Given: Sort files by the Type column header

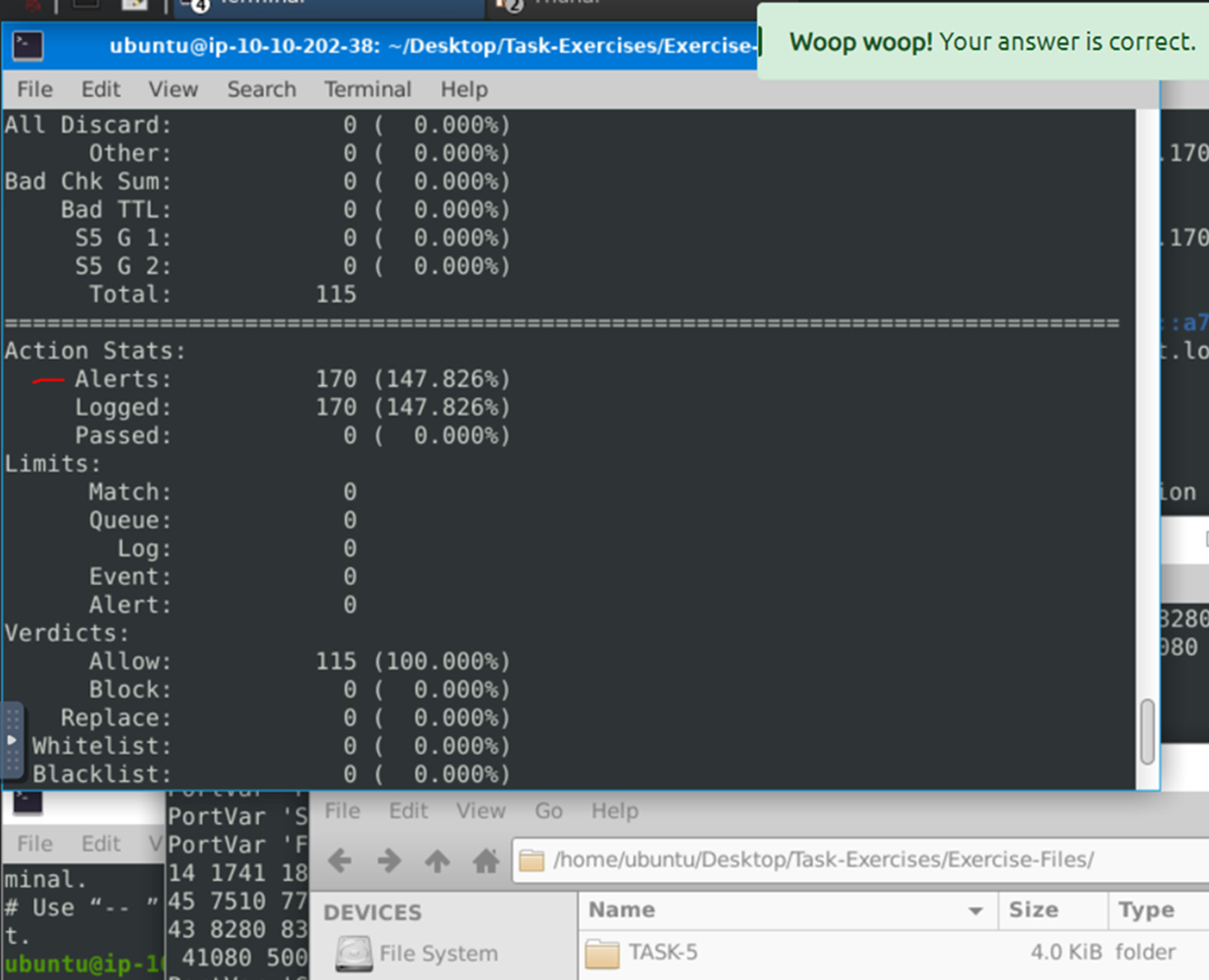Looking at the screenshot, I should 1159,910.
